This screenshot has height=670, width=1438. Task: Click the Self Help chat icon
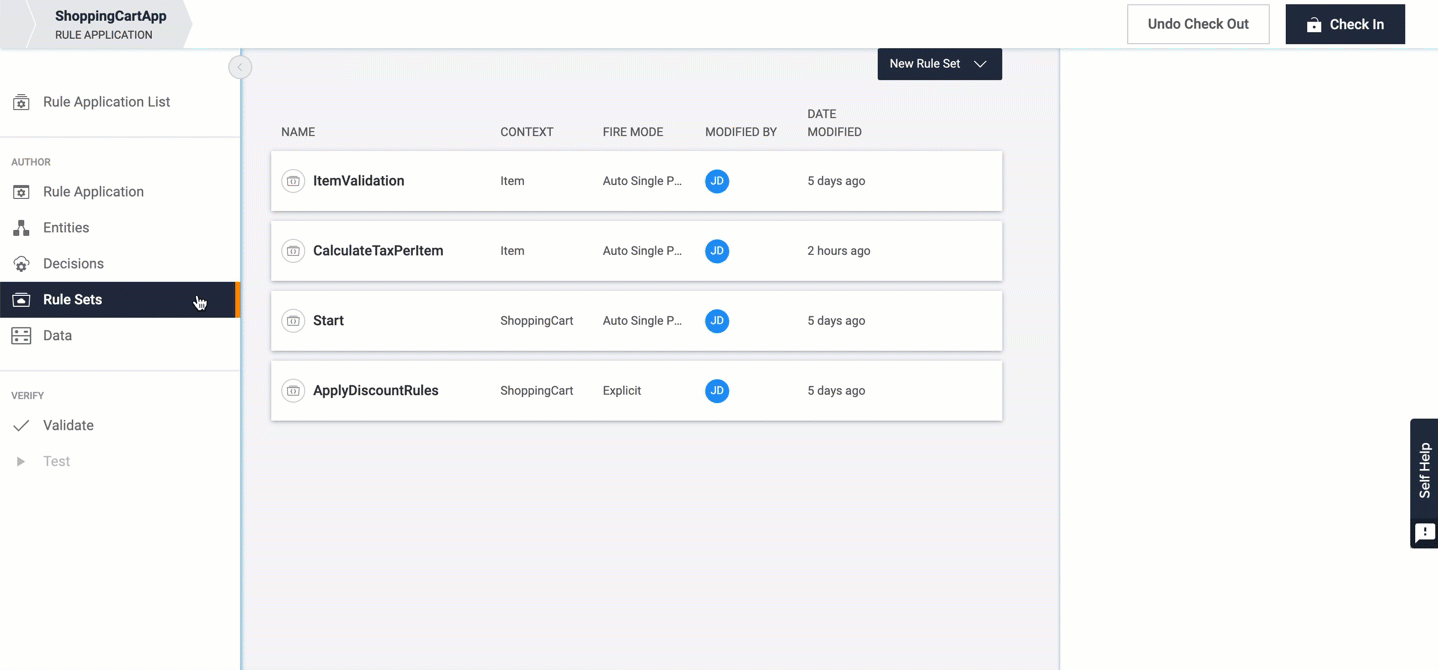(1425, 533)
